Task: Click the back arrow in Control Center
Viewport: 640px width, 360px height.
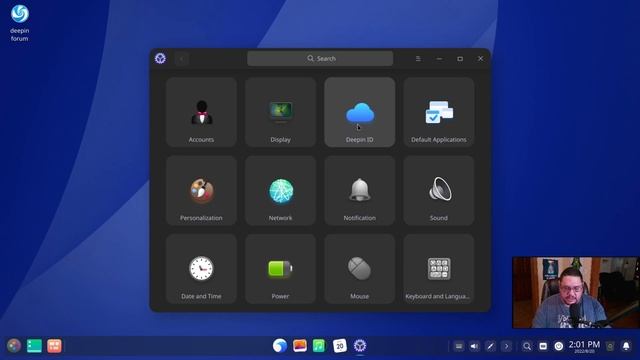Action: 182,59
